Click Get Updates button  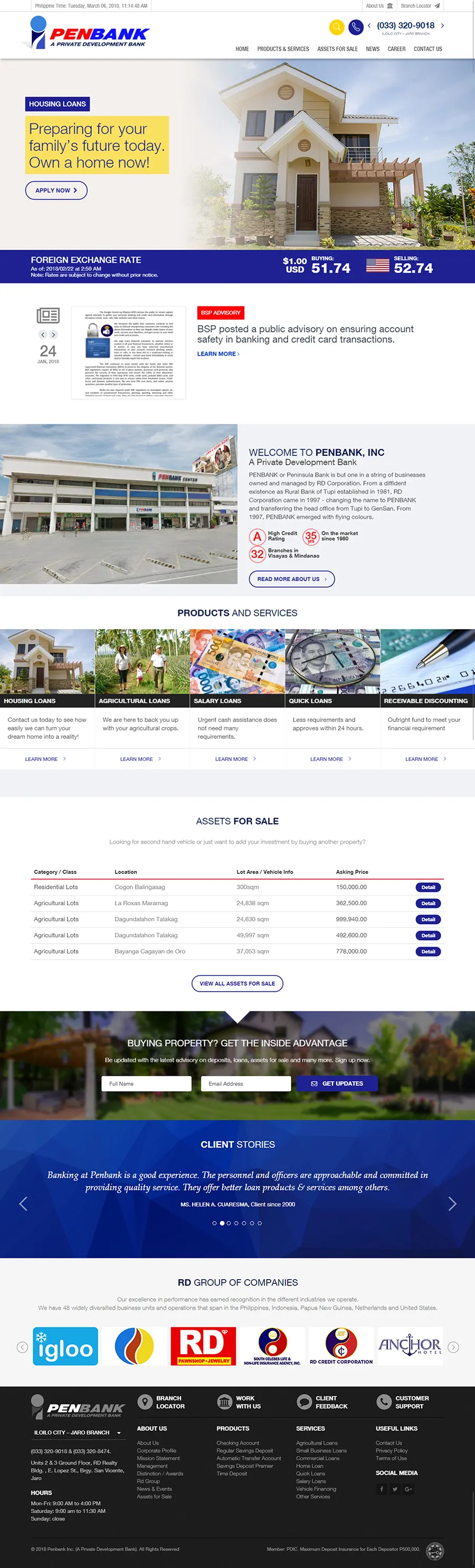tap(337, 1084)
